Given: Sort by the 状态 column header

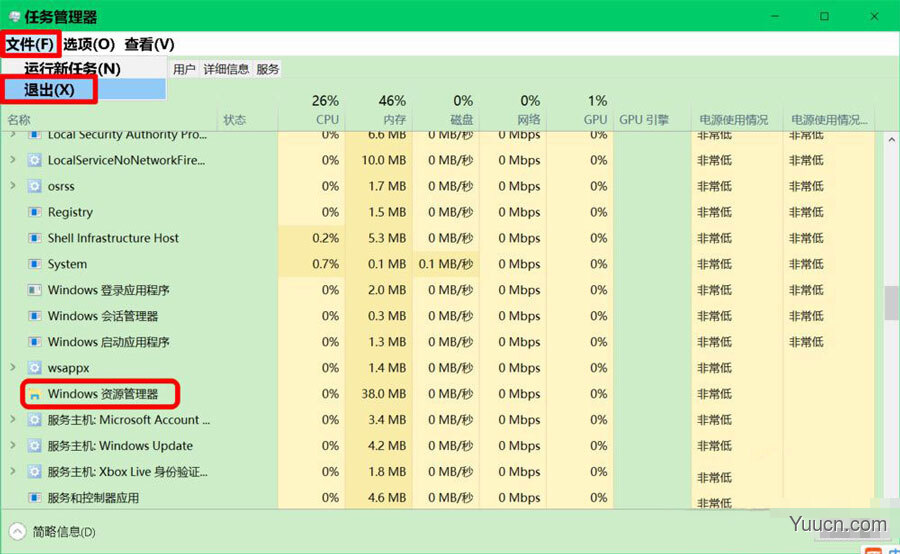Looking at the screenshot, I should click(x=234, y=119).
